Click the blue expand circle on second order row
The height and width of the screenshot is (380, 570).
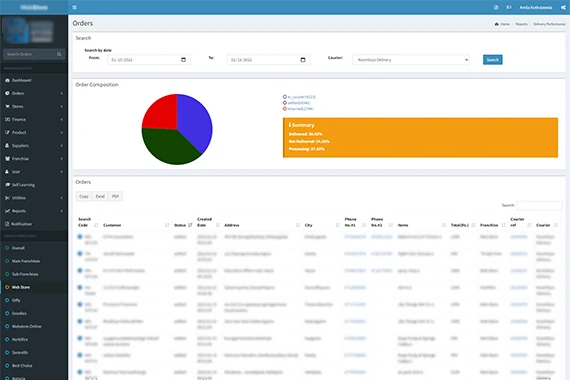point(80,253)
